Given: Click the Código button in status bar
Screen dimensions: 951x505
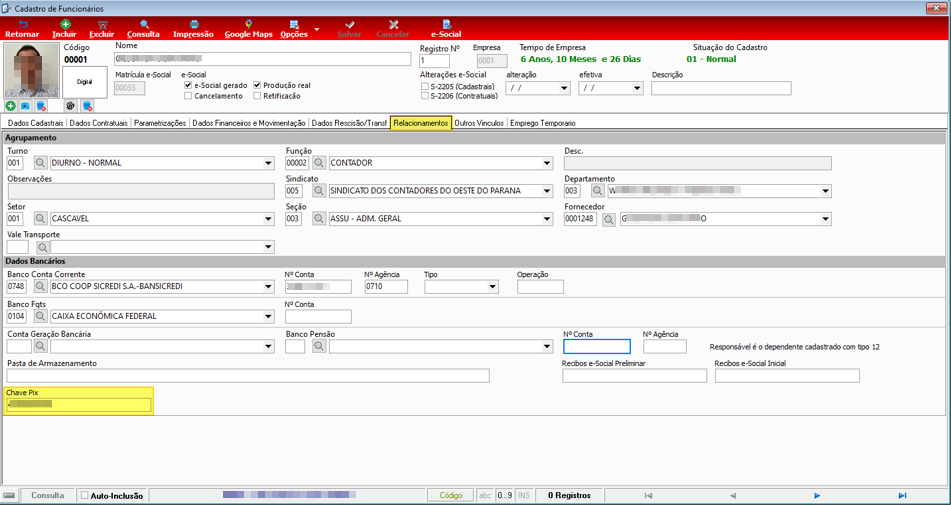Looking at the screenshot, I should coord(451,495).
